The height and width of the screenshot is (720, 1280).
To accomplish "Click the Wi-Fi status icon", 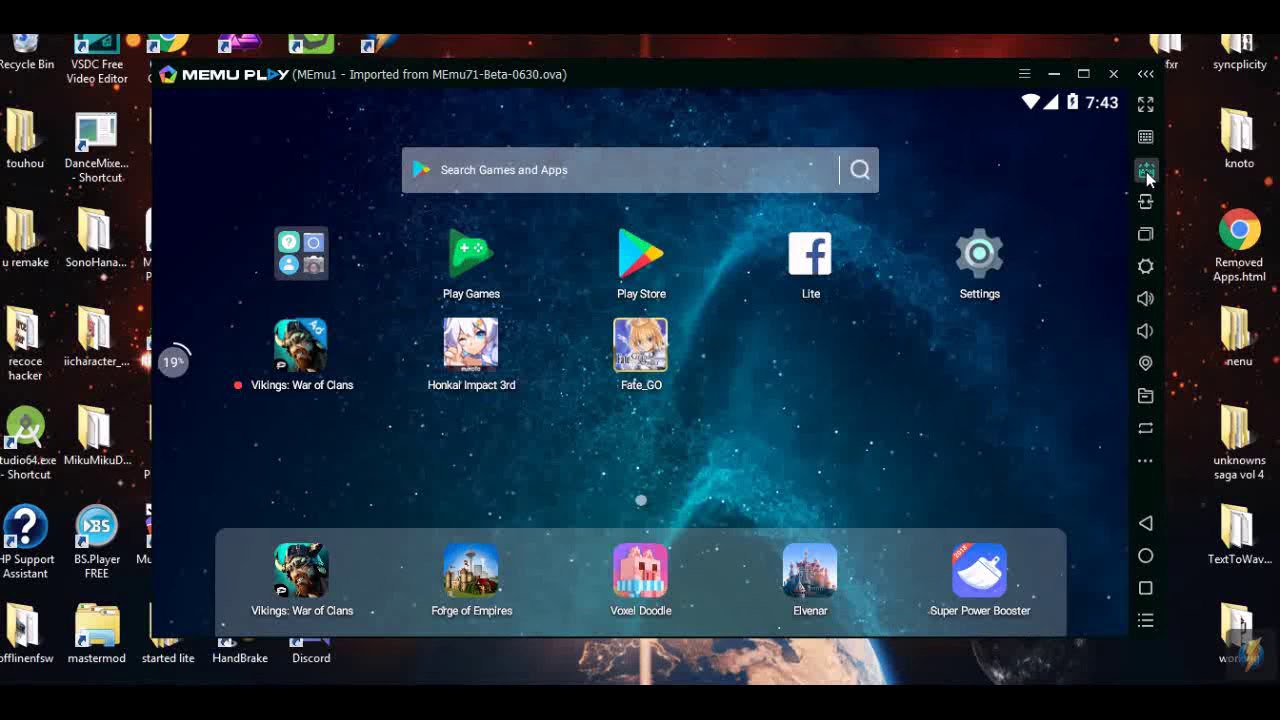I will point(1031,102).
